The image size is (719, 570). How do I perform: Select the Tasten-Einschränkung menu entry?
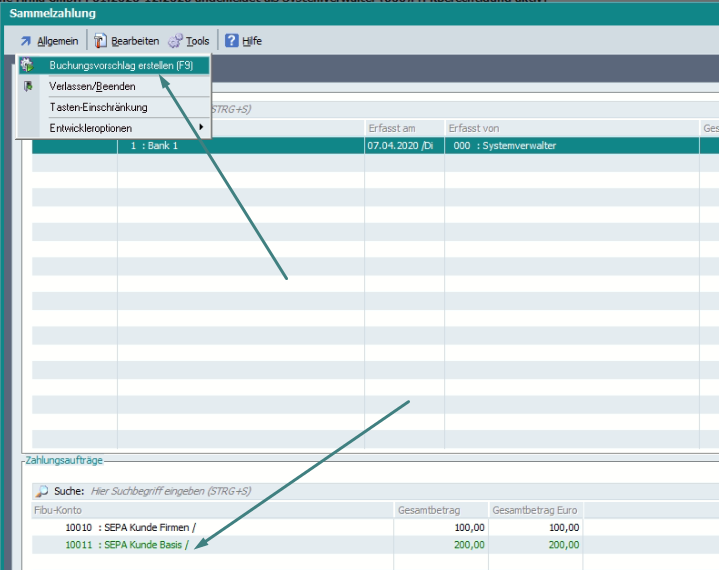coord(98,107)
